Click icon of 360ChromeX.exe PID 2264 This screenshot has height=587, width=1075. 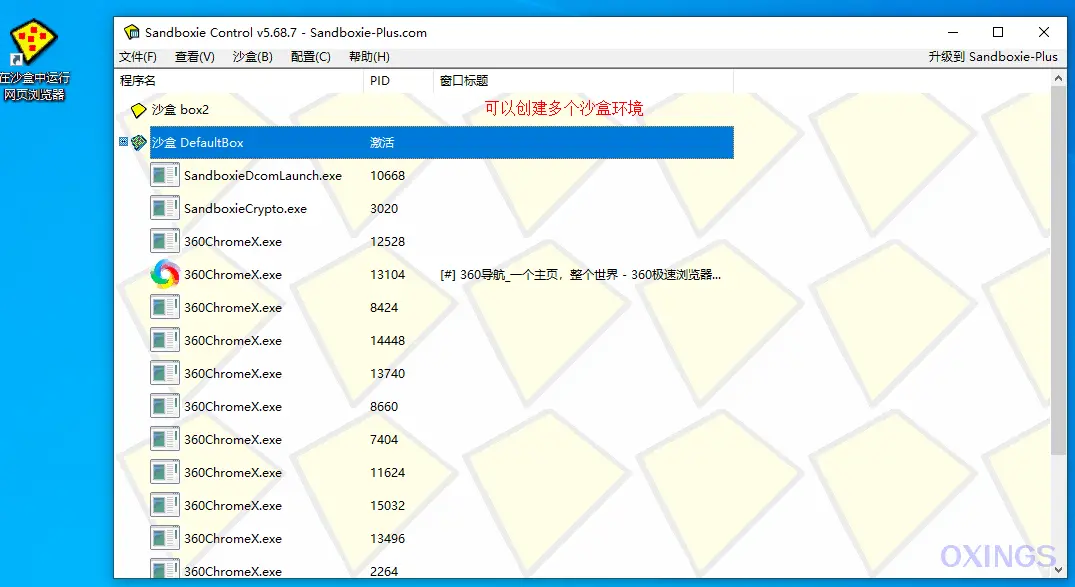(165, 569)
